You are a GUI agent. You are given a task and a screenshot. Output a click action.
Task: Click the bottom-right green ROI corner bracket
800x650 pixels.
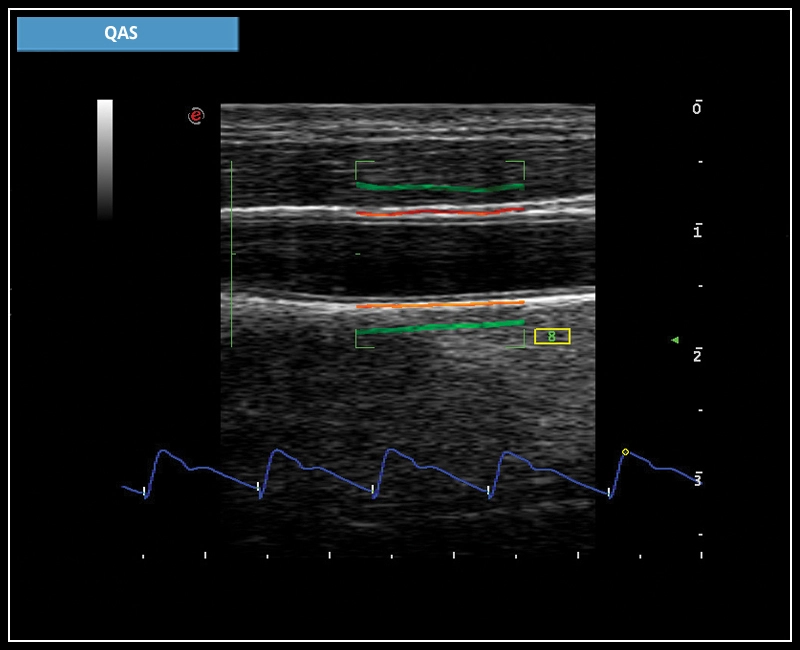519,343
